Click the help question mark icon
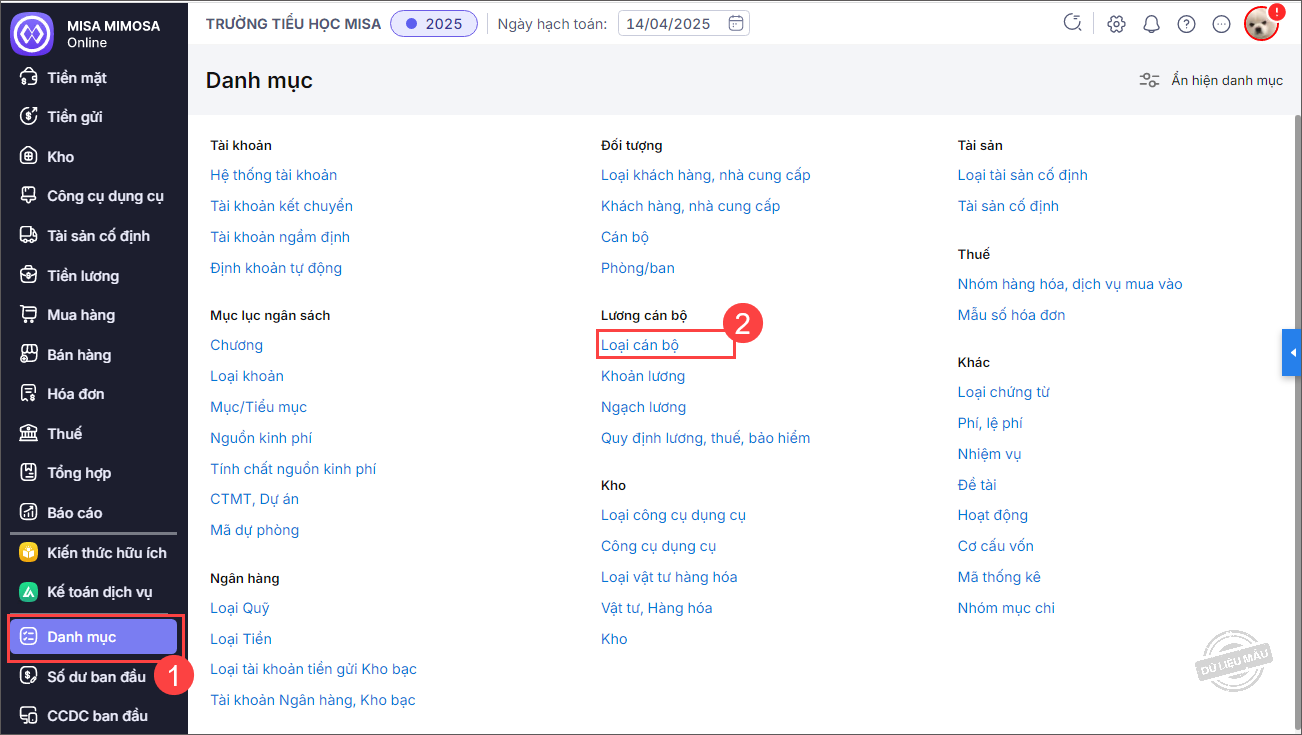 1186,24
